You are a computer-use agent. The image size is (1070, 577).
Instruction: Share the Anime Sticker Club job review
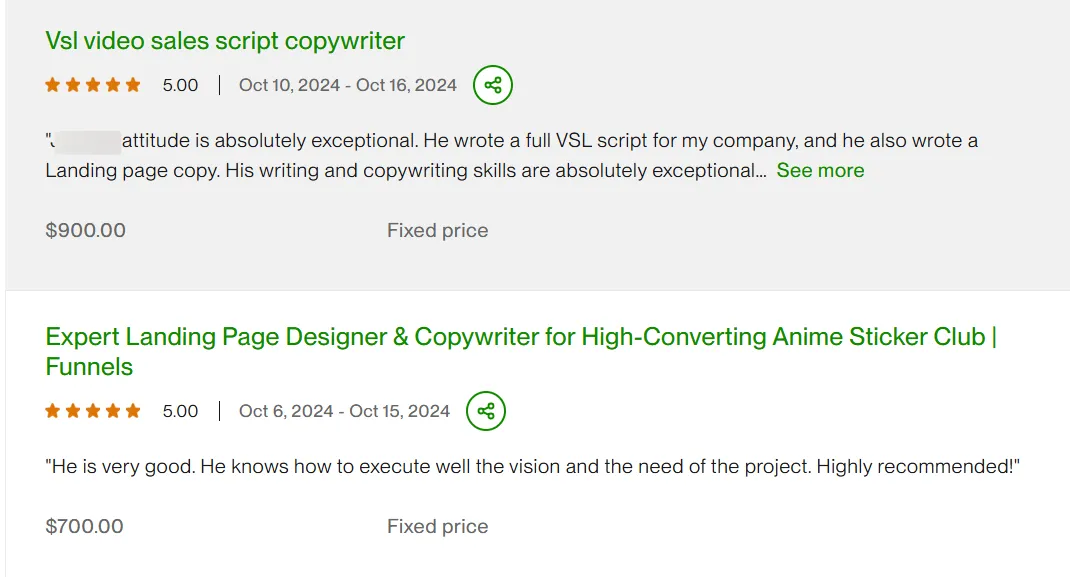pyautogui.click(x=486, y=411)
